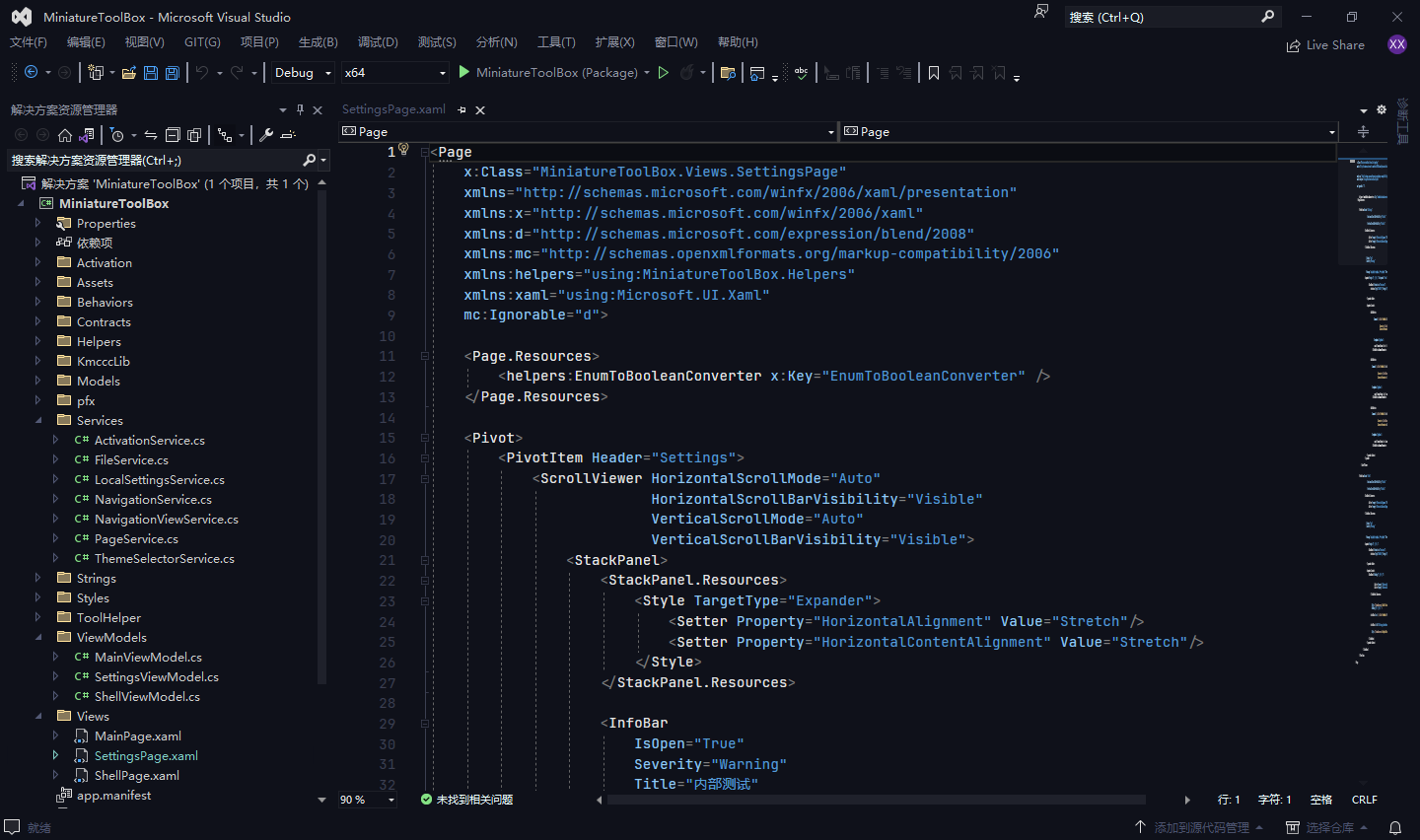Click the lightbulb quick actions icon on line 1

point(403,149)
